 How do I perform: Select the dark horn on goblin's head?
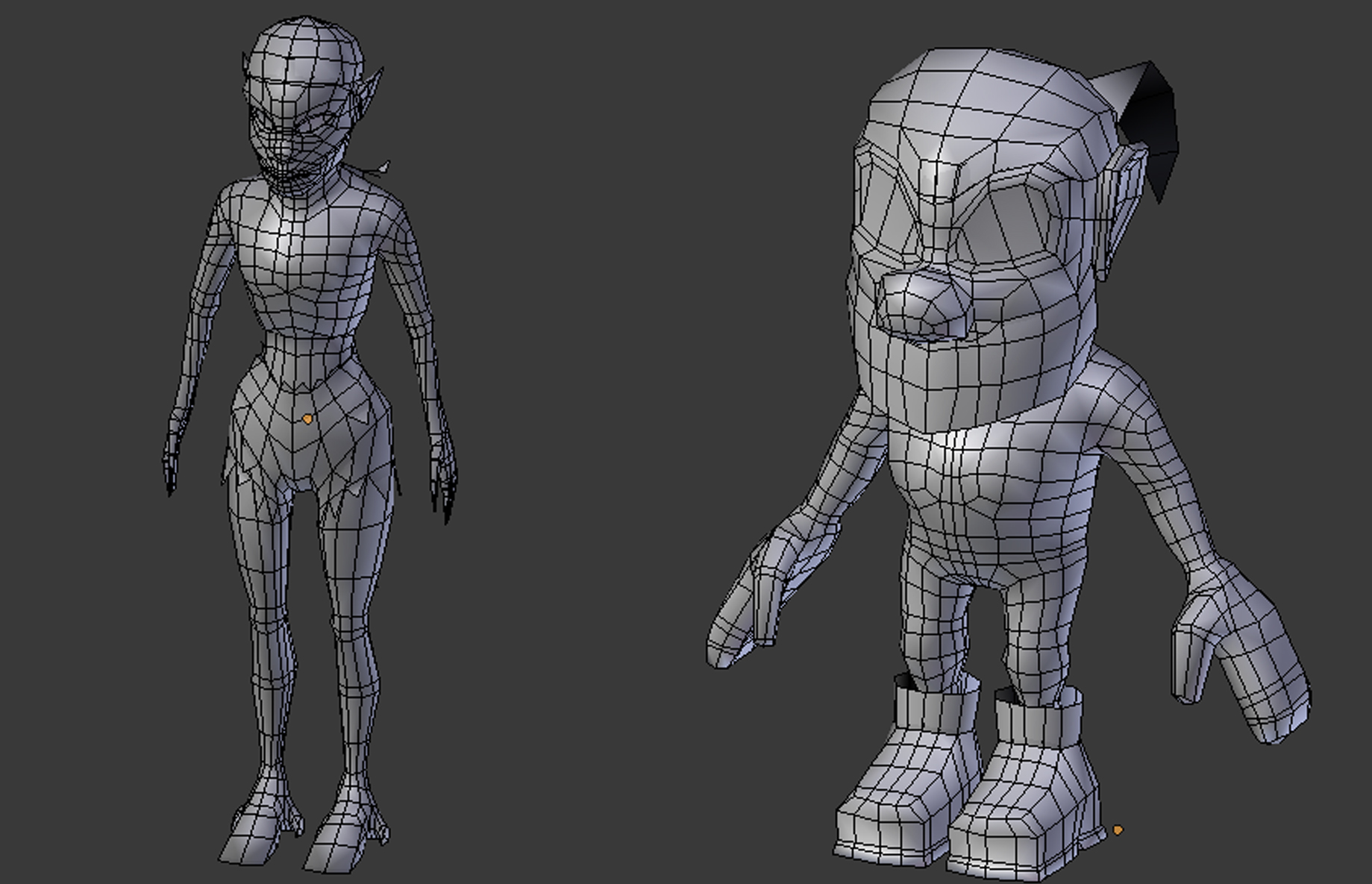tap(1149, 119)
